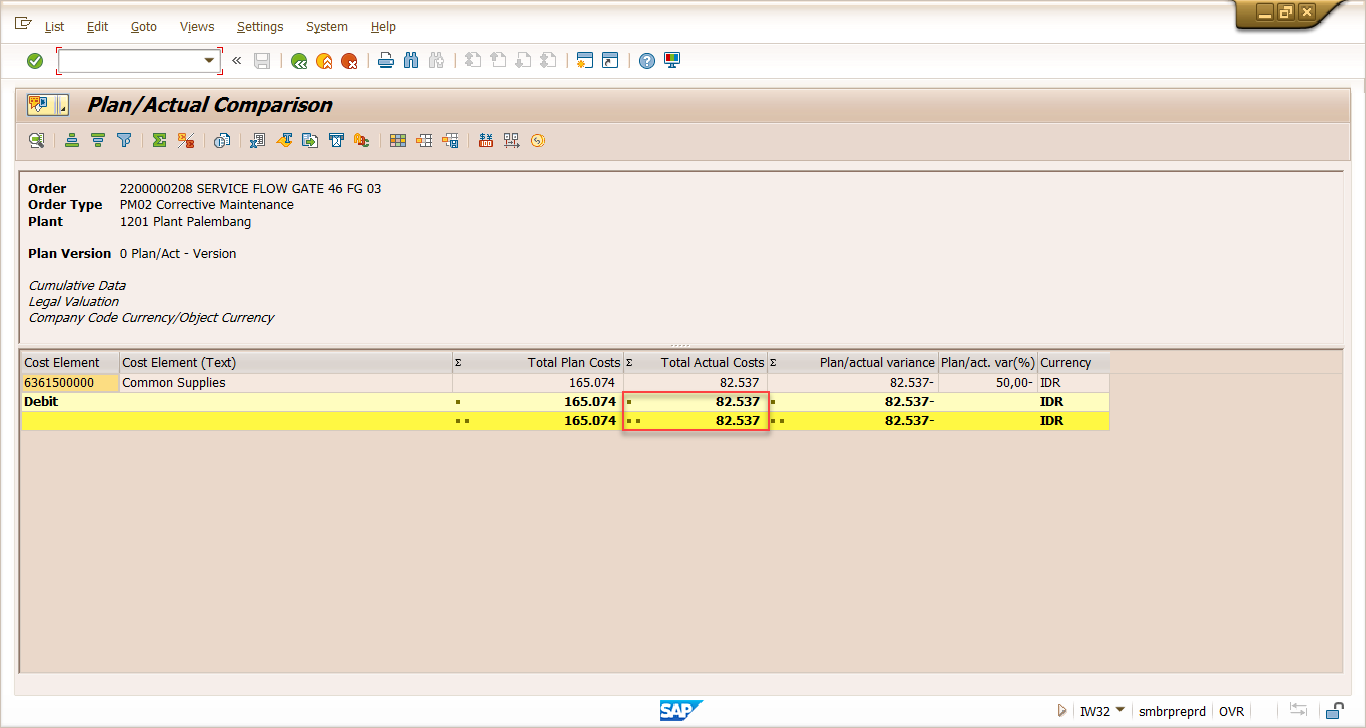Click the Sigma total icon in ALV toolbar
1366x728 pixels.
point(159,141)
